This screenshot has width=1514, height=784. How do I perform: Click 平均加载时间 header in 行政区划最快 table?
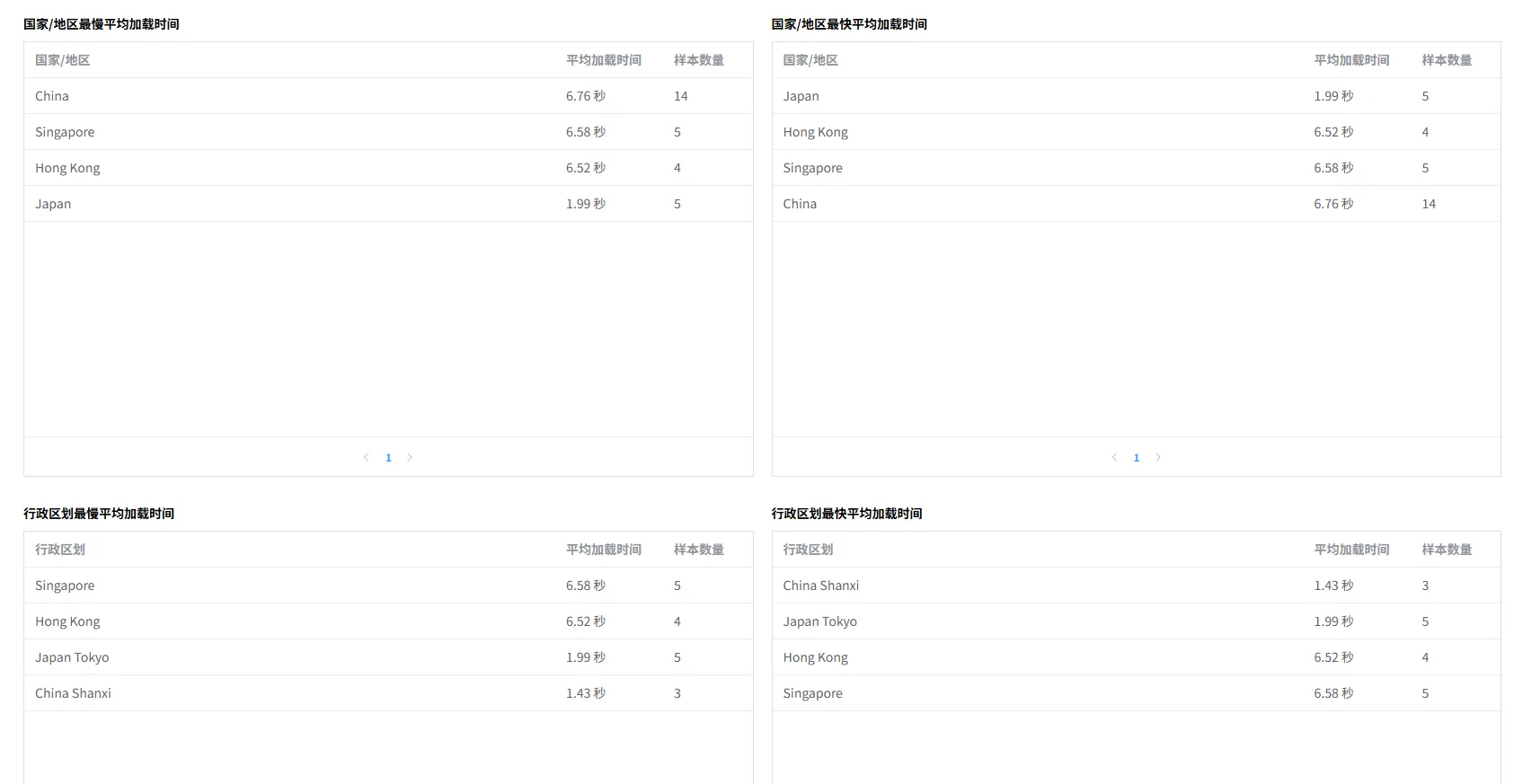pos(1351,550)
